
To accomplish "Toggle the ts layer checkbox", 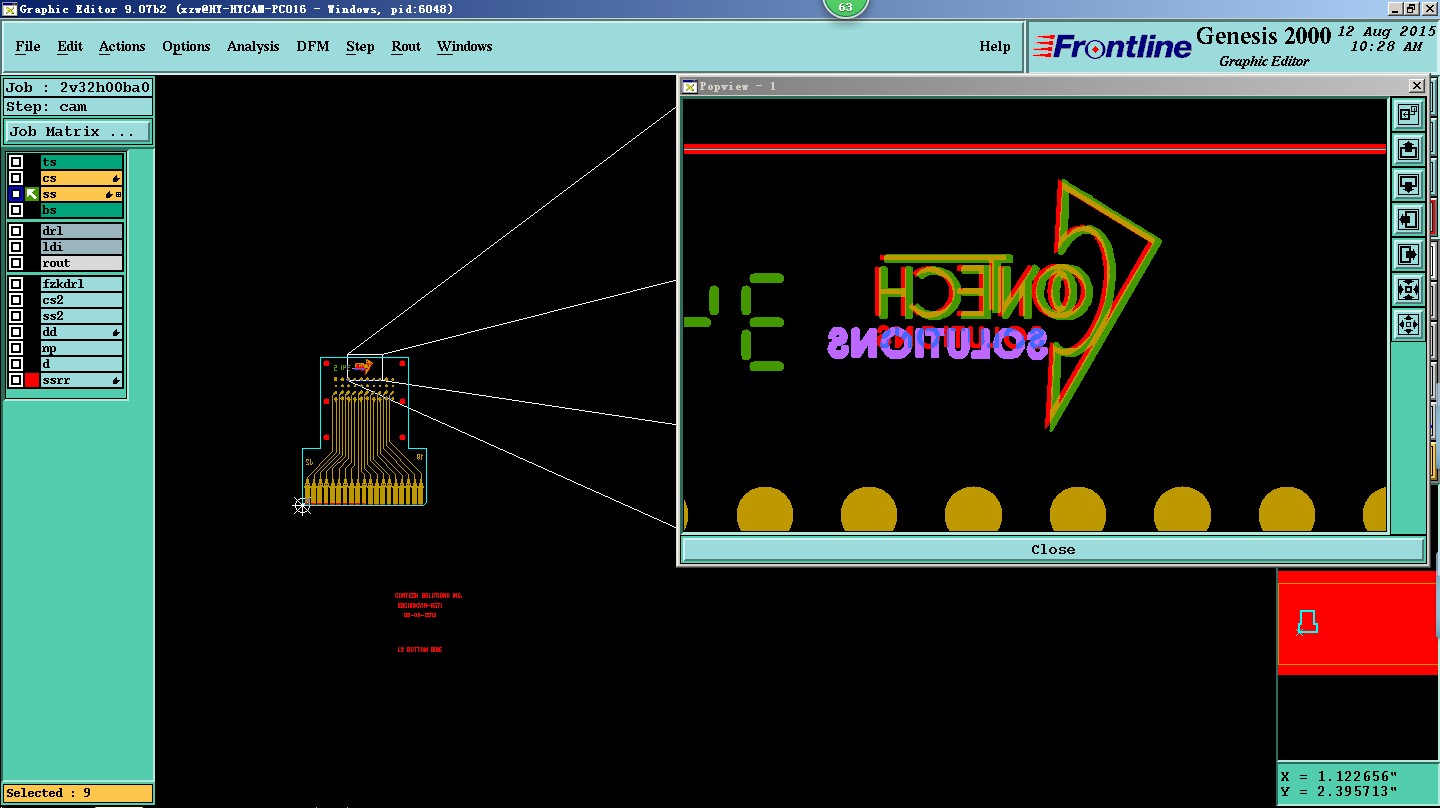I will [x=16, y=162].
